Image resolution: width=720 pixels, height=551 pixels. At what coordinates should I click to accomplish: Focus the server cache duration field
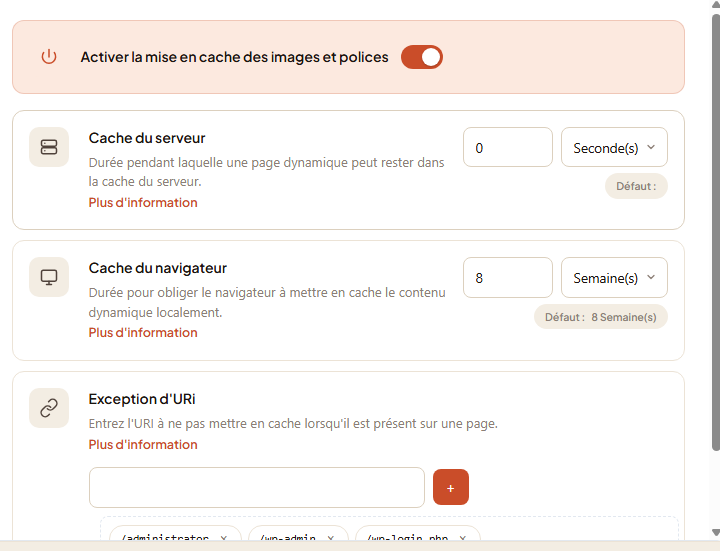coord(507,147)
